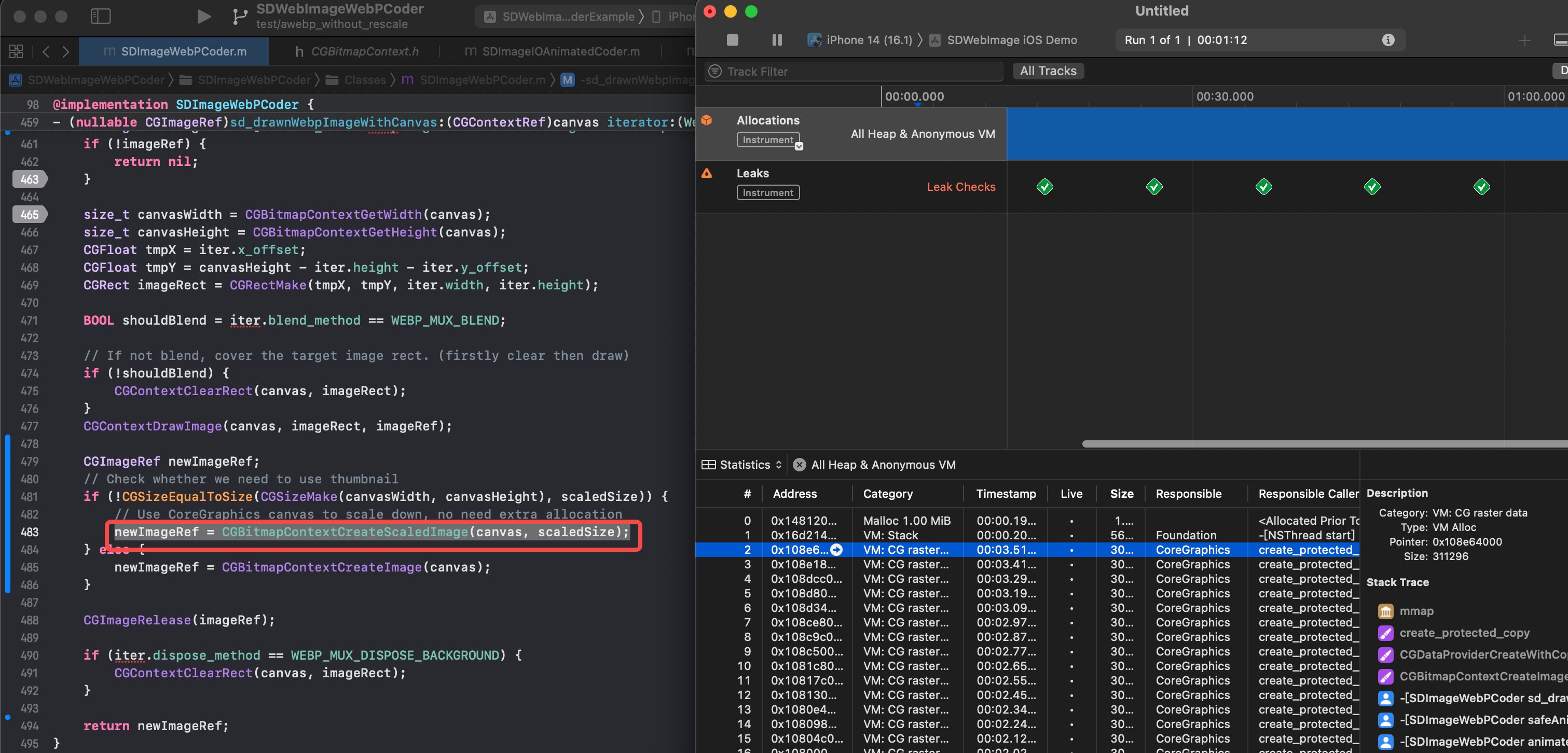Remove All Heap & Anonymous VM filter
This screenshot has height=753, width=1568.
tap(799, 465)
